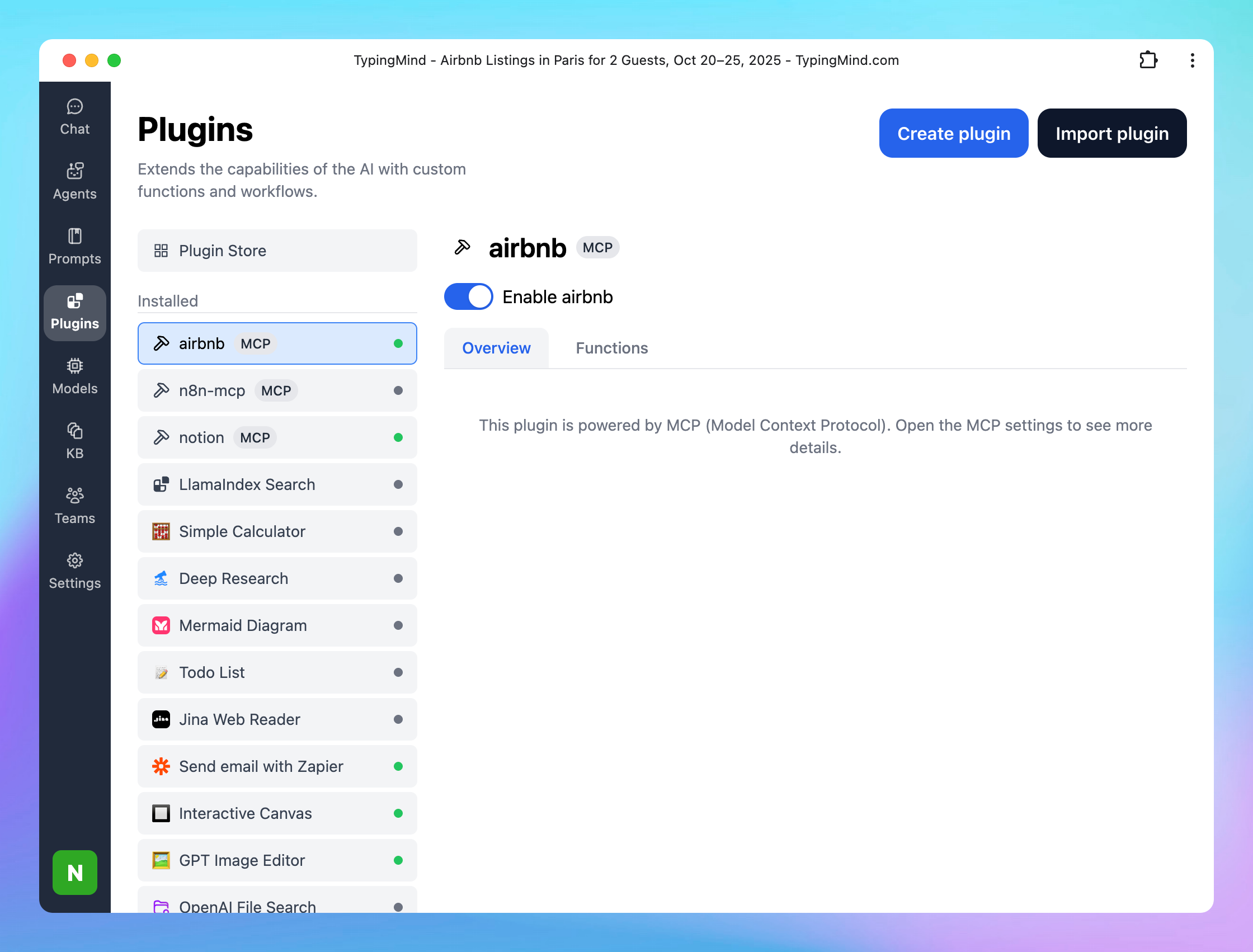Go to Agents in sidebar

74,181
